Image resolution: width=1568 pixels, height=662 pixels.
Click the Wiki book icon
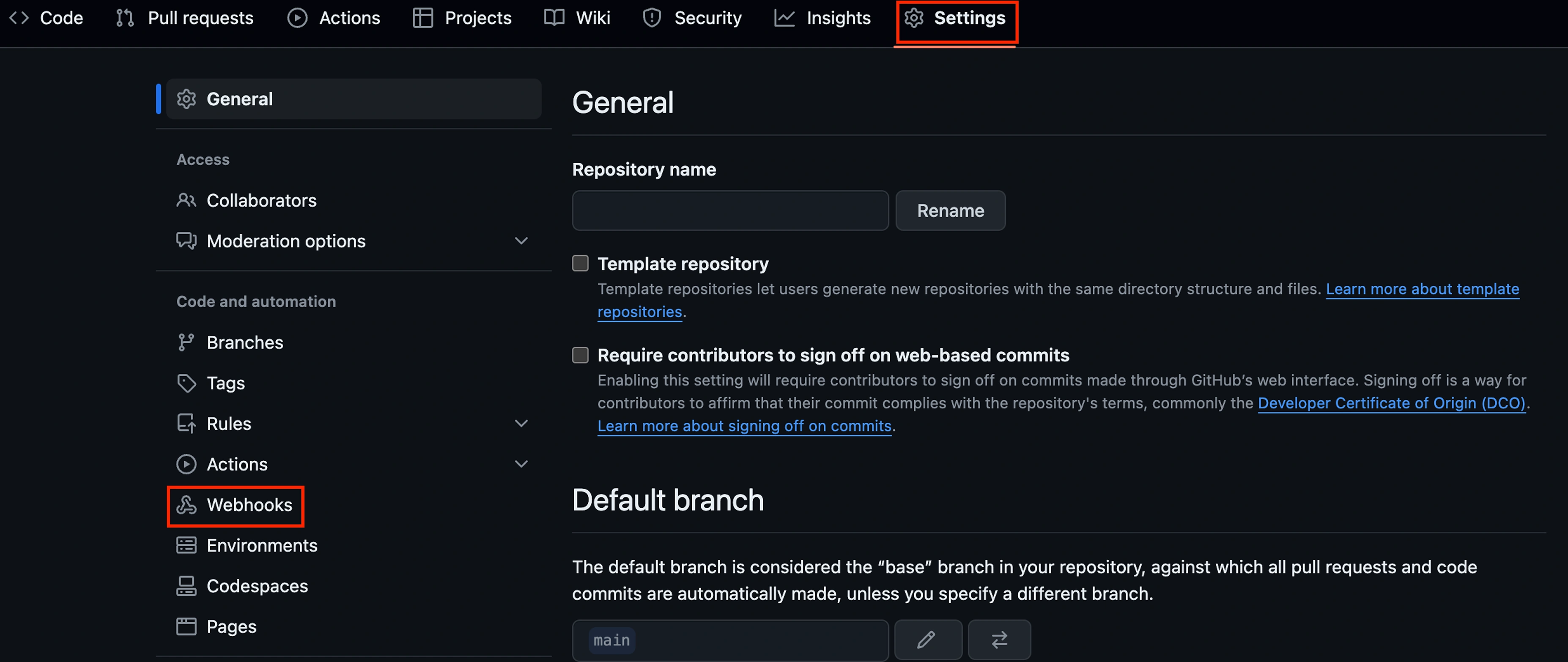553,18
